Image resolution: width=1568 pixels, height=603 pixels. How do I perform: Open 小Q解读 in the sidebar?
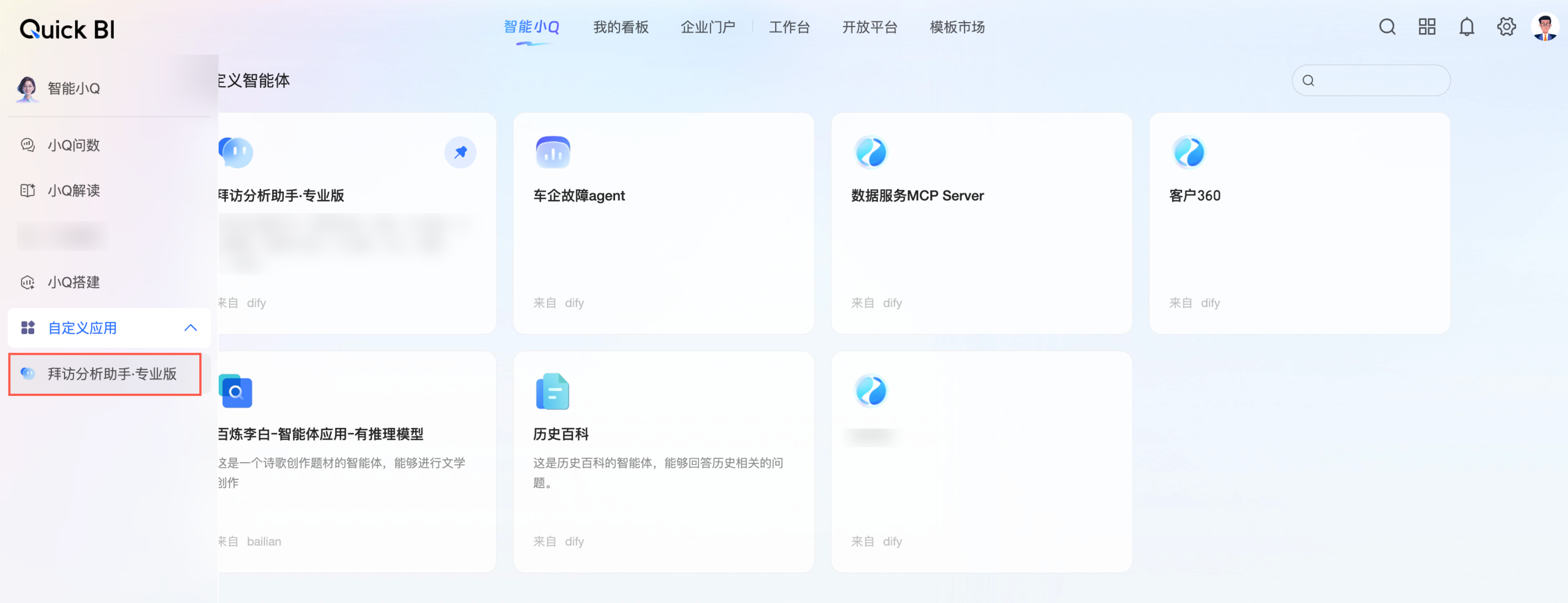73,191
